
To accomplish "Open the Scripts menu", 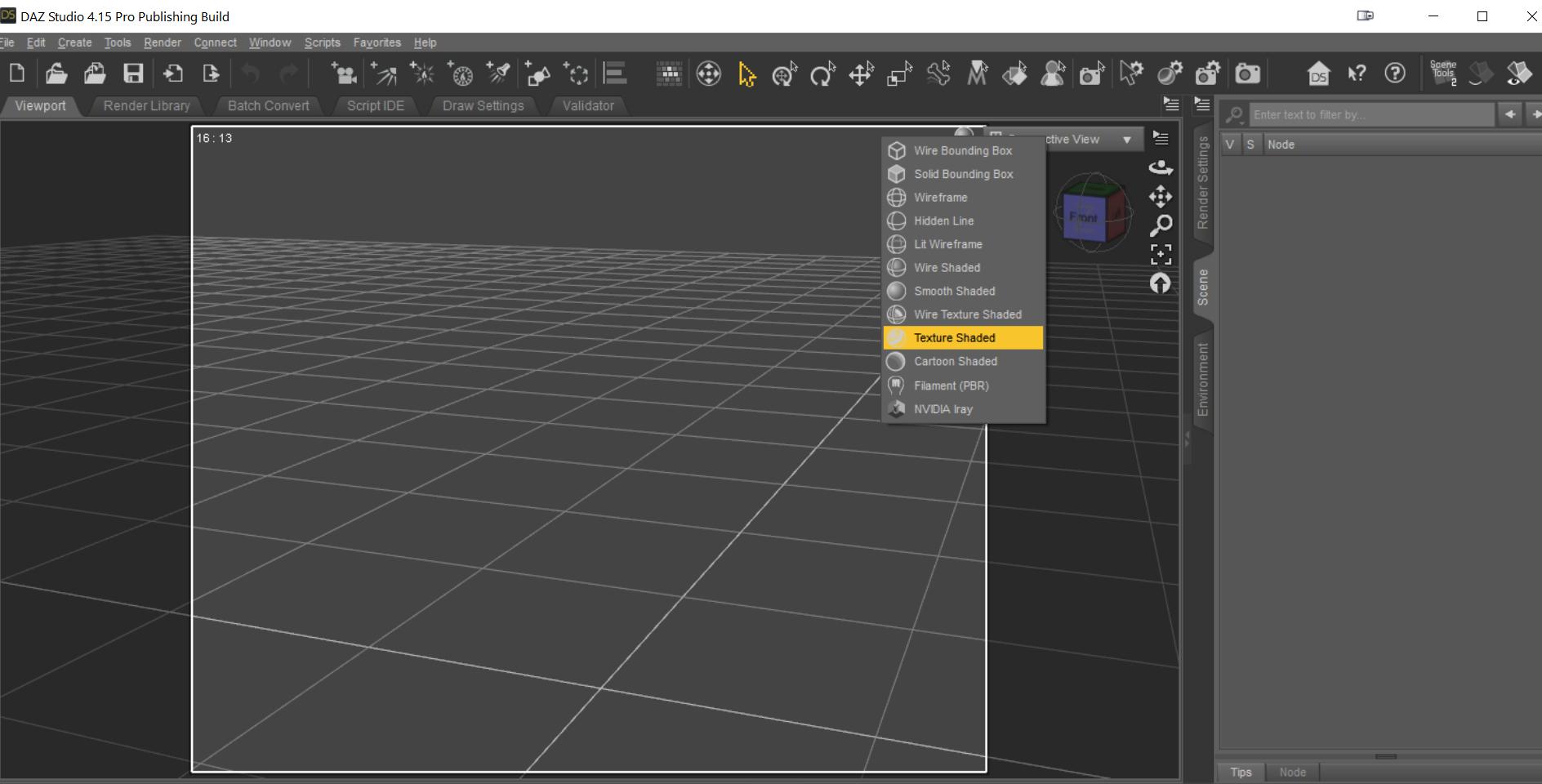I will 323,42.
